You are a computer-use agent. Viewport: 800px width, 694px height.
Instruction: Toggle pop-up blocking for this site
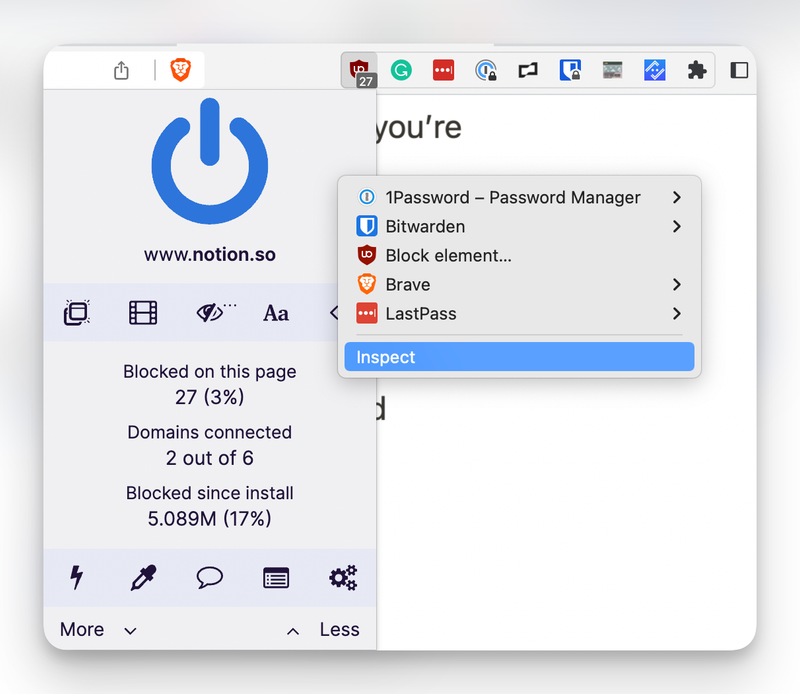[77, 312]
